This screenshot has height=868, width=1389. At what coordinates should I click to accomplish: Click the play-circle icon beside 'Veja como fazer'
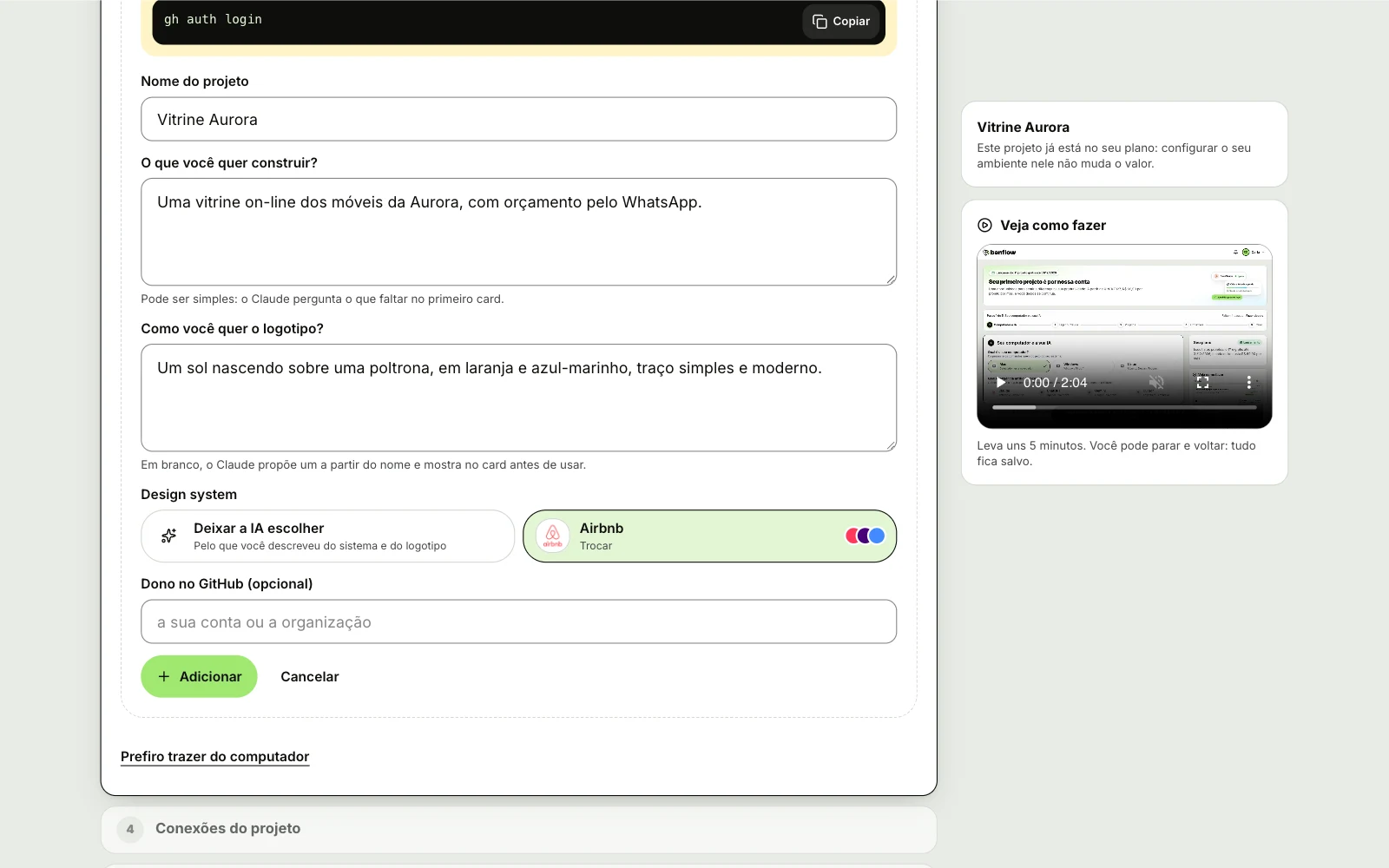(984, 225)
